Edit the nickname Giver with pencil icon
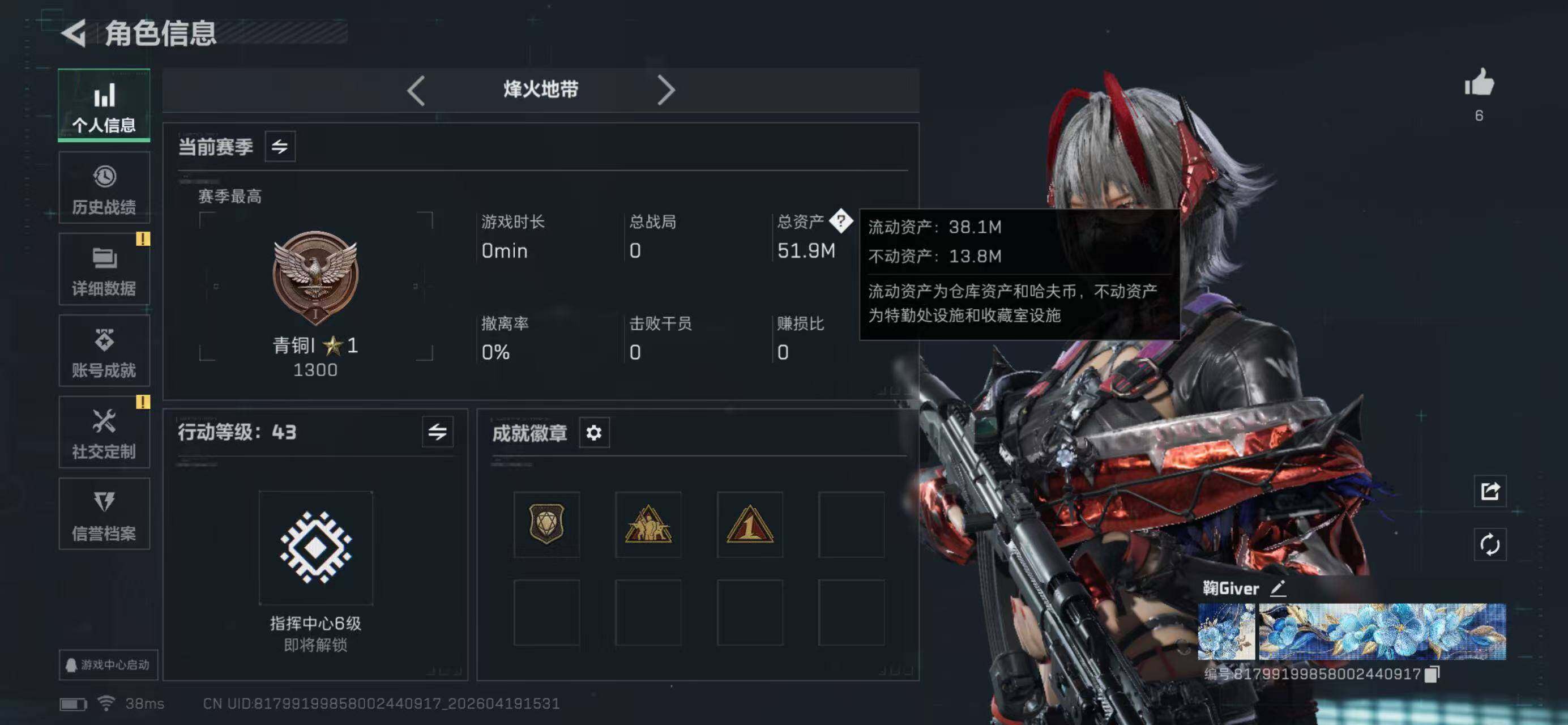1568x725 pixels. (1278, 588)
